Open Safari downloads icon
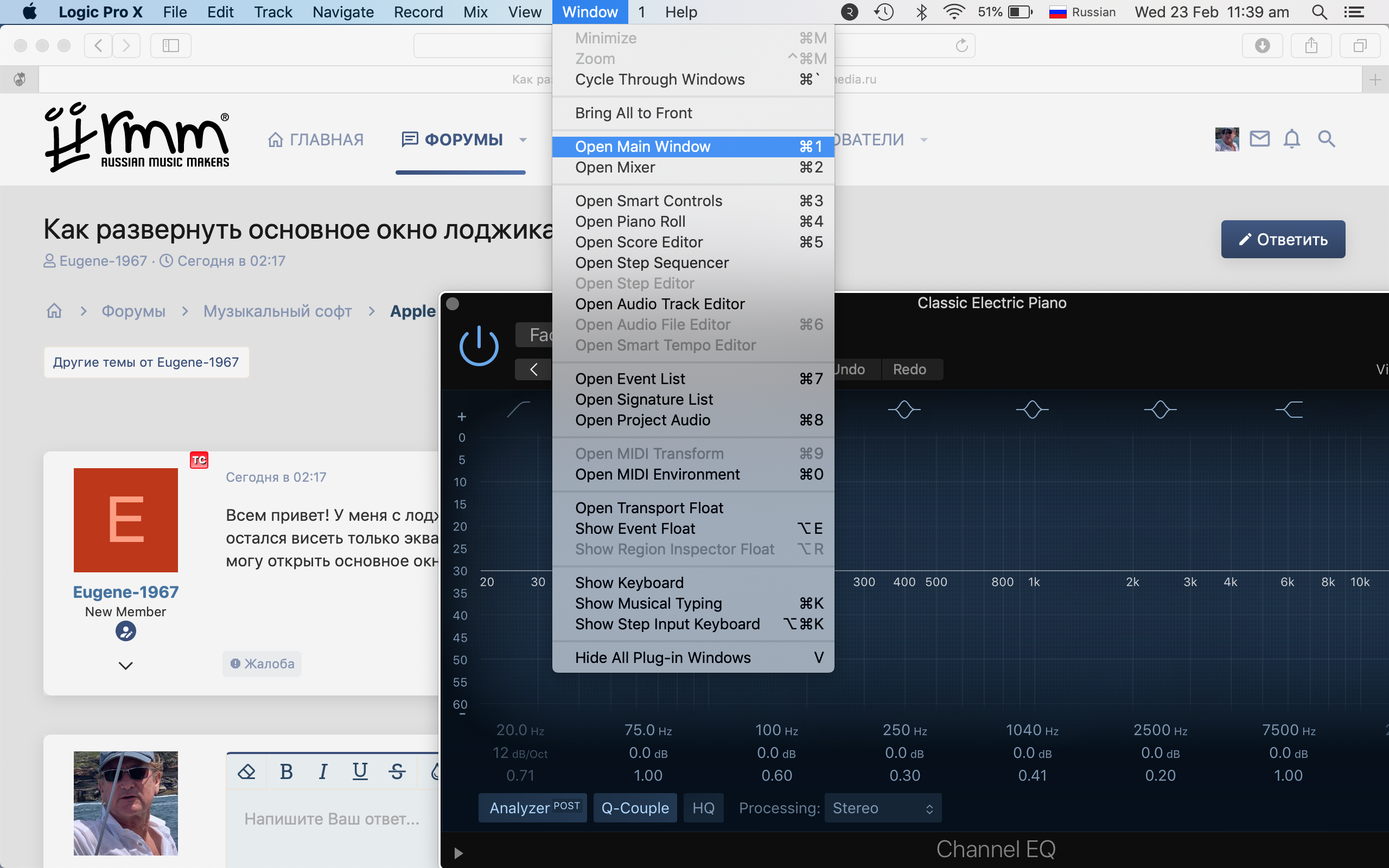This screenshot has height=868, width=1389. (1262, 46)
